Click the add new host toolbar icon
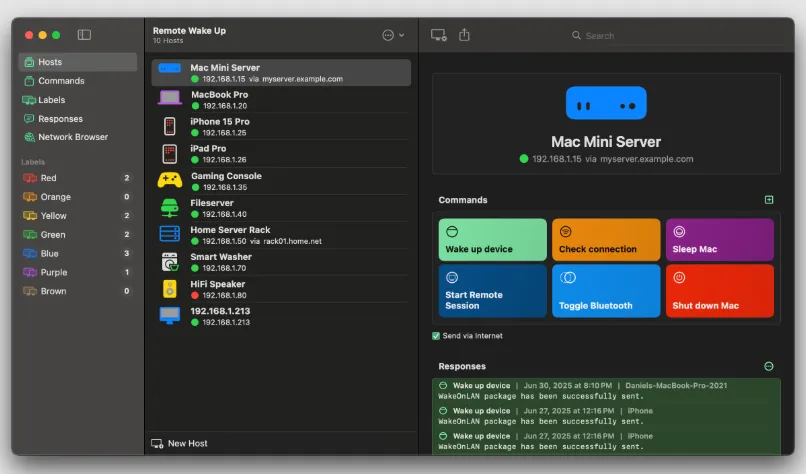 click(x=438, y=35)
